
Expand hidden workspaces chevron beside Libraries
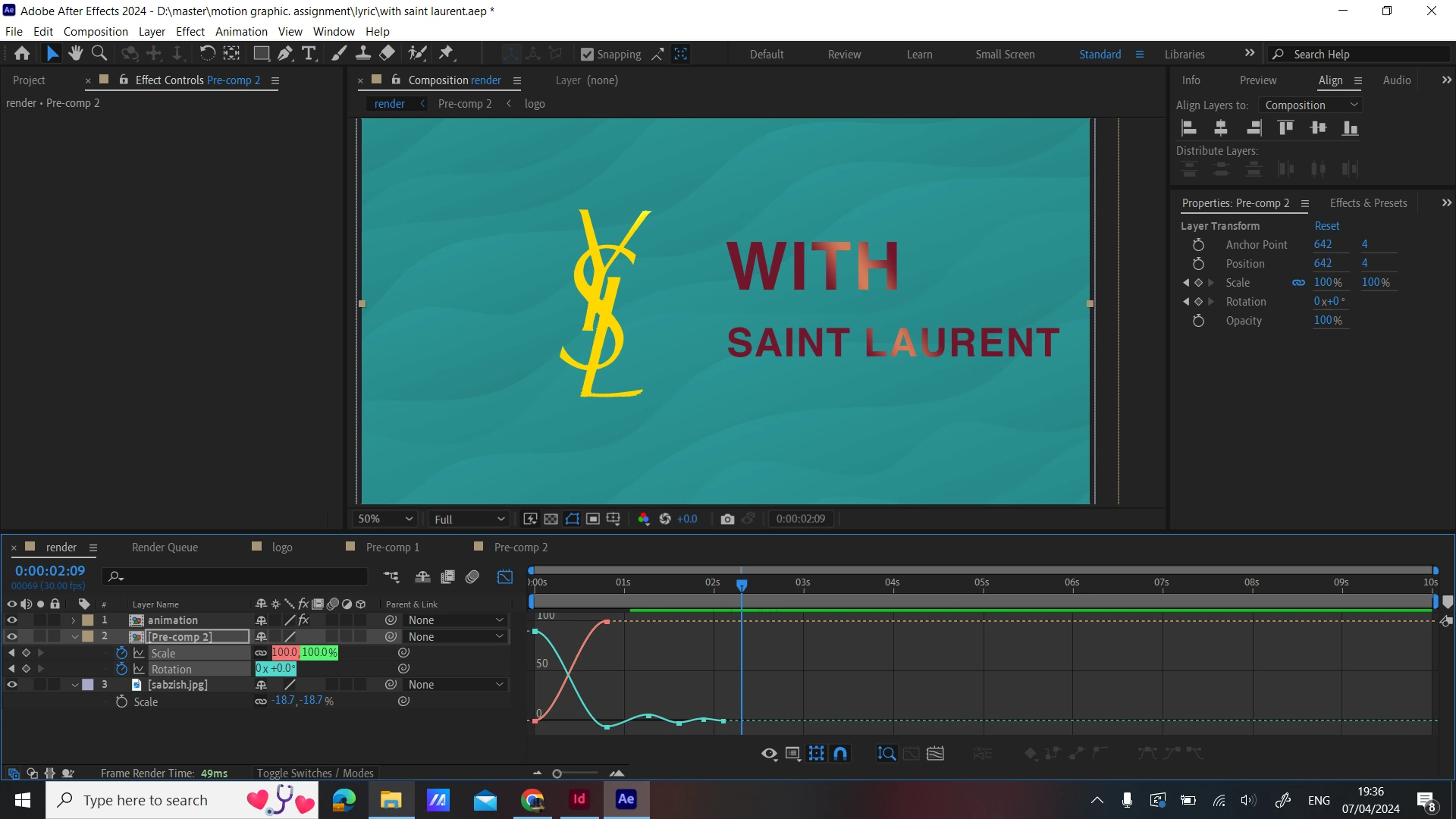(x=1250, y=53)
